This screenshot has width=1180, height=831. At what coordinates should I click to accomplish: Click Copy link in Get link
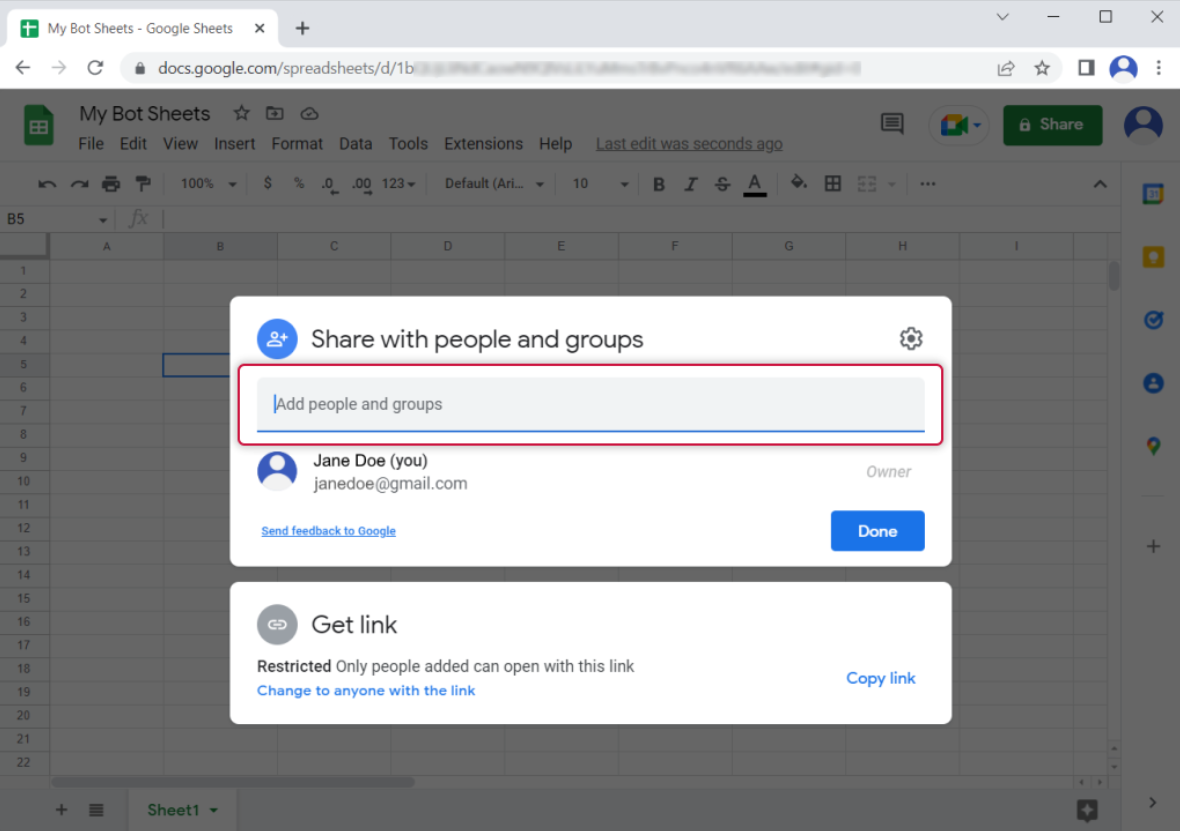click(x=880, y=678)
